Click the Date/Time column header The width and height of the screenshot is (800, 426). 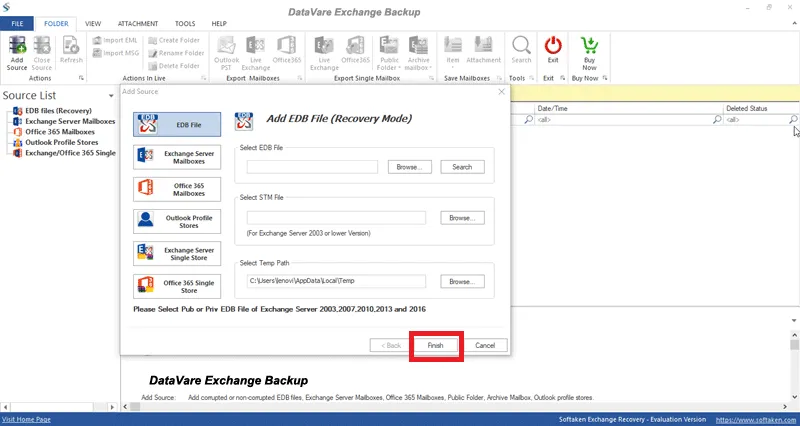click(629, 108)
